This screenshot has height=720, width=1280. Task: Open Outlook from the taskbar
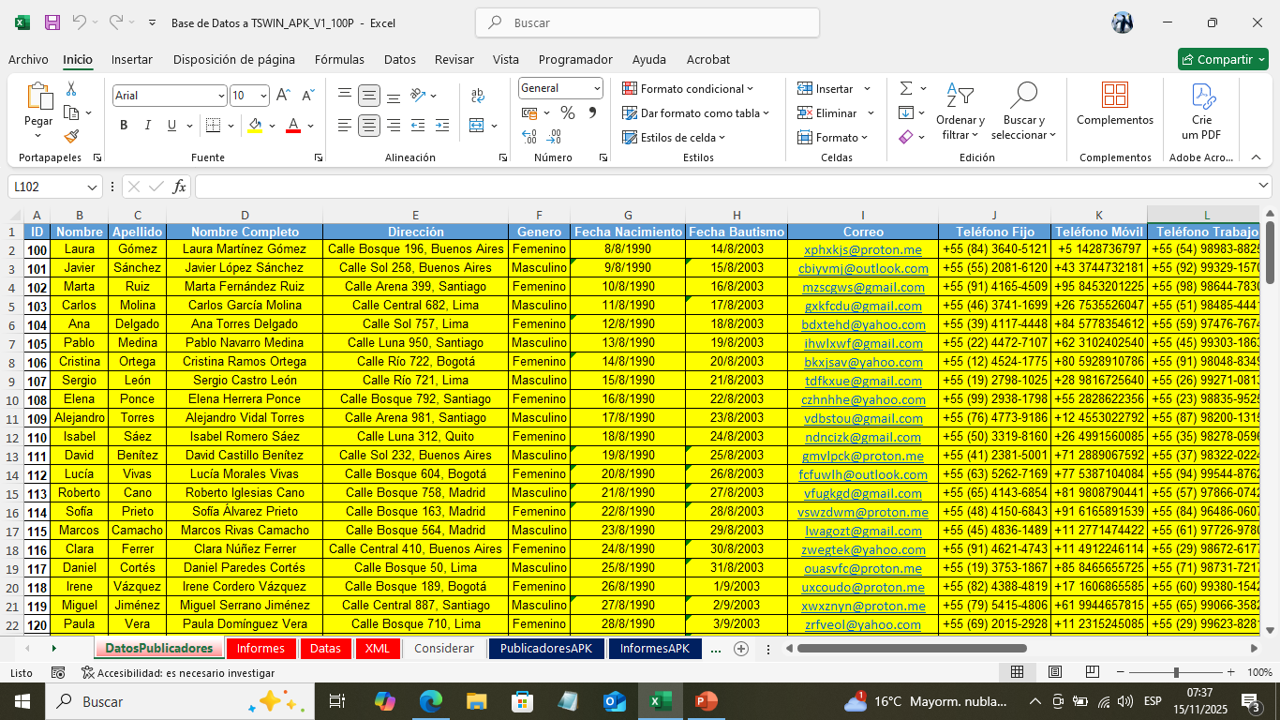[614, 702]
